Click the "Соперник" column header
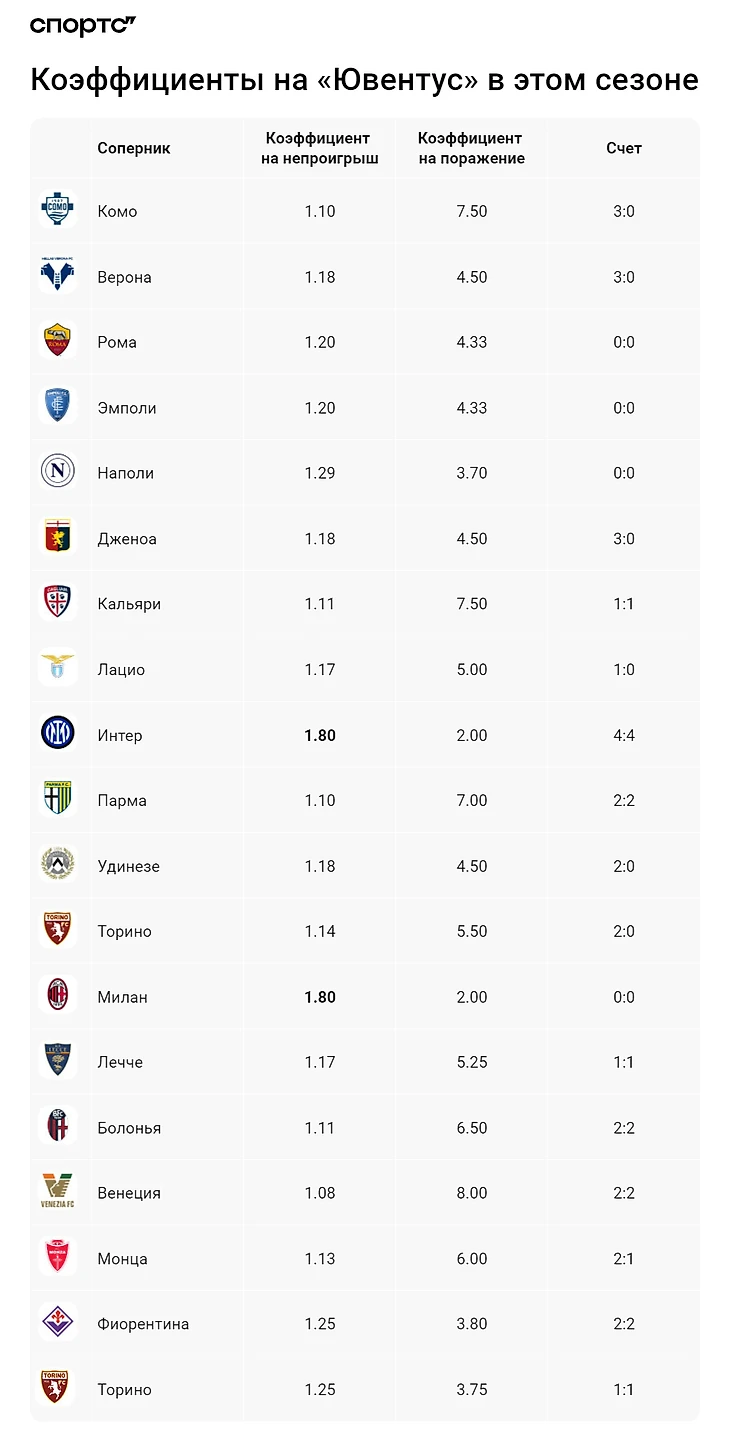This screenshot has width=730, height=1437. [x=134, y=148]
